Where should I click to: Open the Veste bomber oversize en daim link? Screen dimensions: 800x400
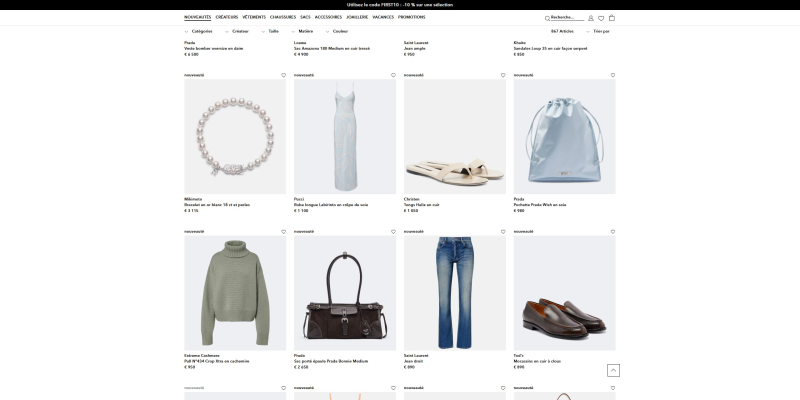coord(214,48)
